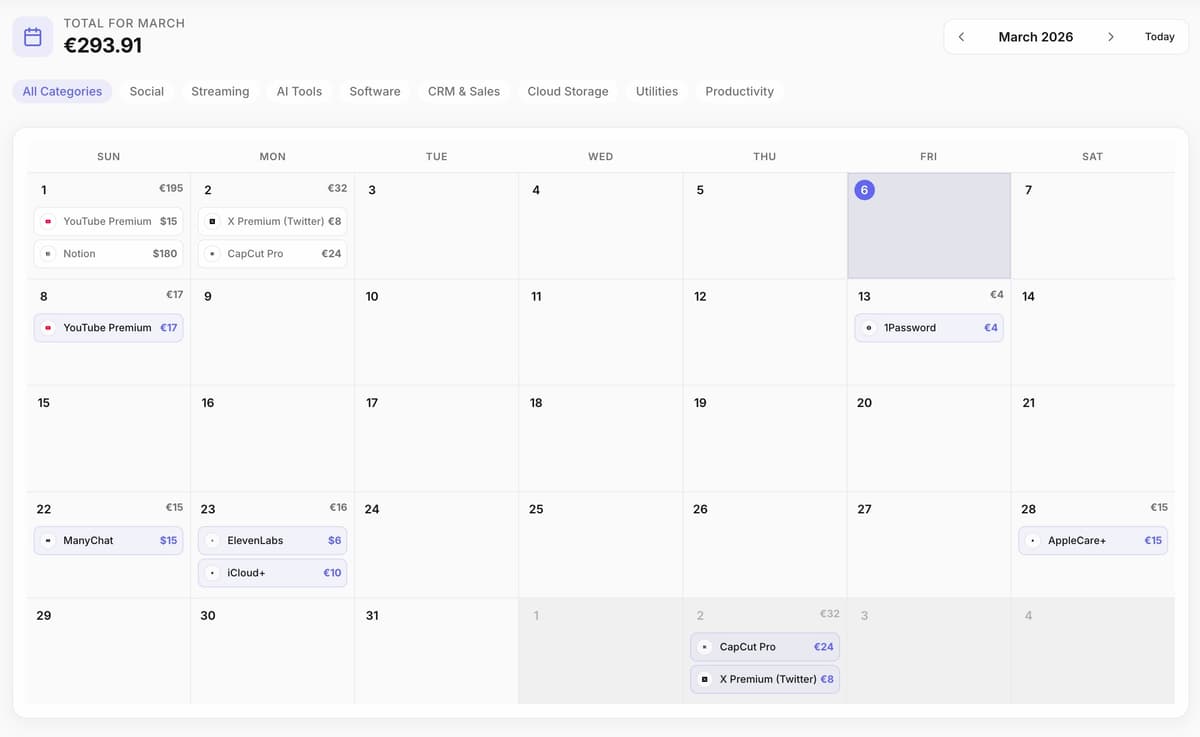This screenshot has height=737, width=1200.
Task: Switch to the Cloud Storage category
Action: tap(567, 91)
